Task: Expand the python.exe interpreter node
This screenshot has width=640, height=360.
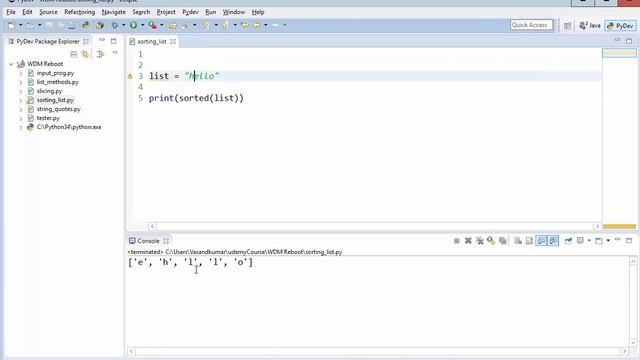Action: pyautogui.click(x=21, y=127)
